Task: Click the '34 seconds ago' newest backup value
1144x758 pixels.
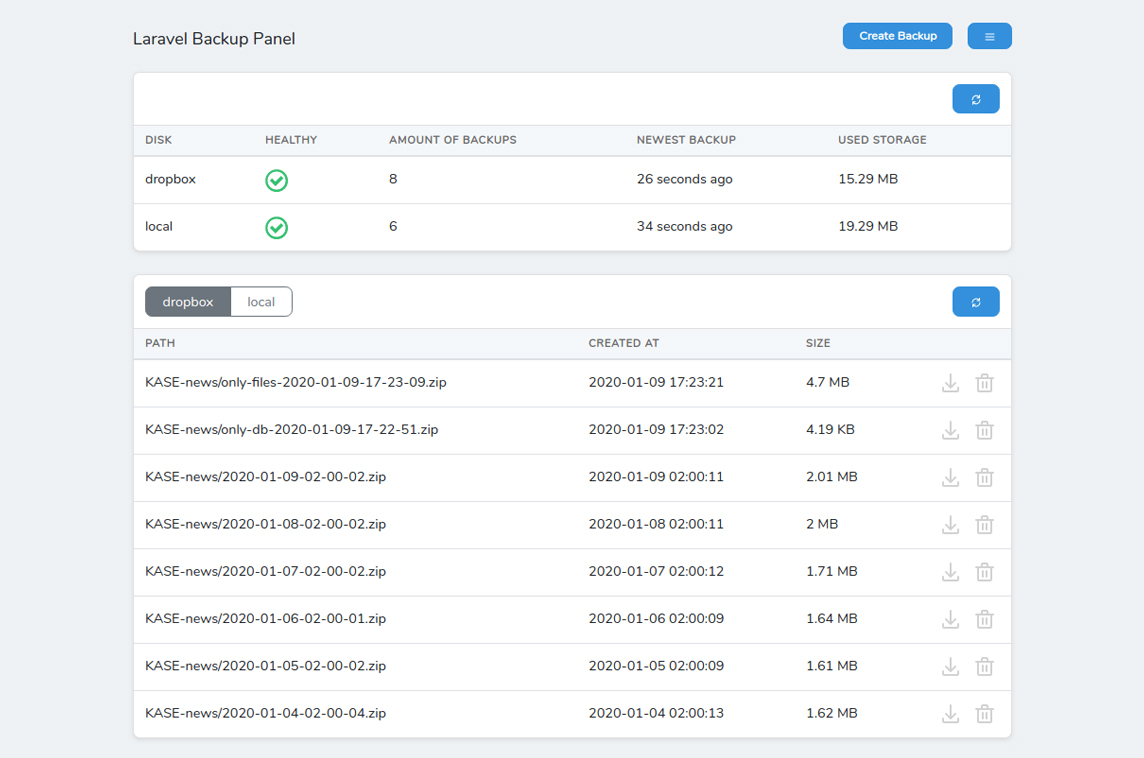Action: coord(684,226)
